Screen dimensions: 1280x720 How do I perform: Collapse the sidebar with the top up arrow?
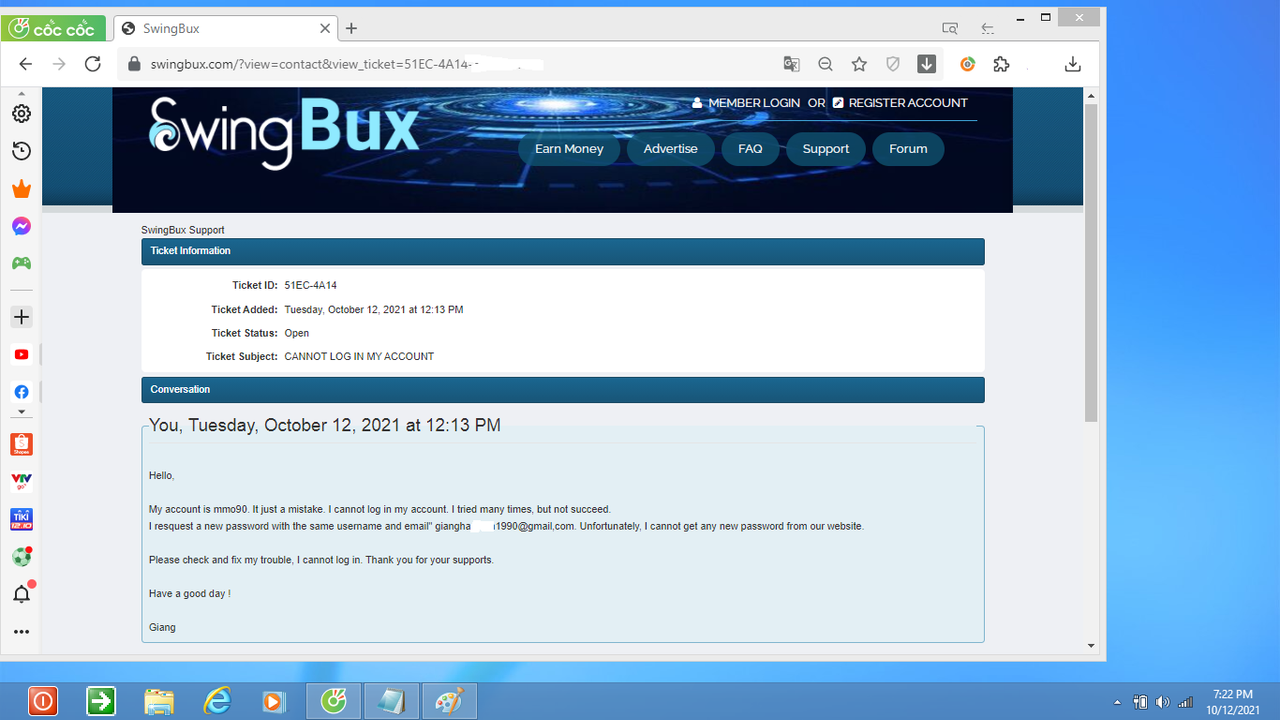(21, 93)
